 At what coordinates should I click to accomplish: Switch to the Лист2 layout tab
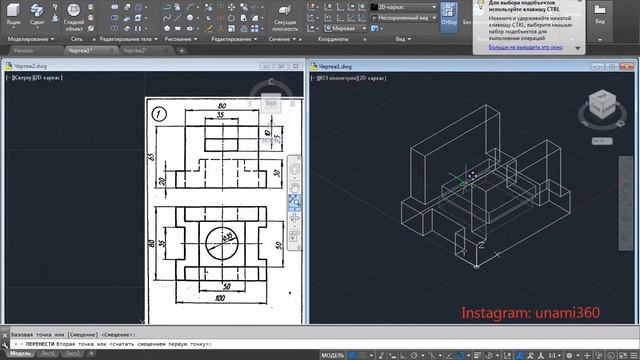coord(73,353)
